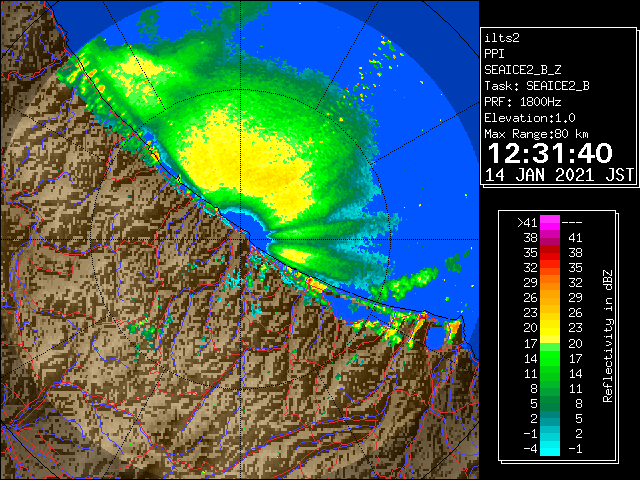
Task: Click the red 35 dBZ legend swatch
Action: pos(550,253)
